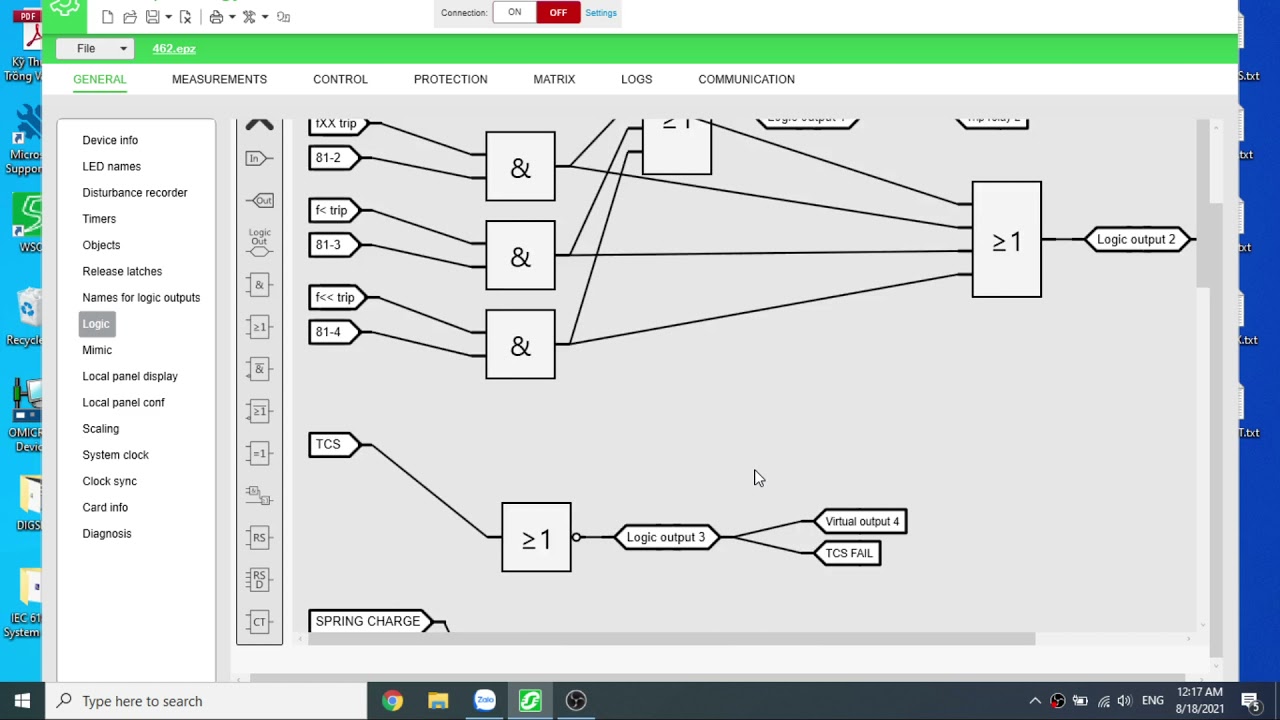The width and height of the screenshot is (1280, 720).
Task: Select the CT counter palette tool
Action: tap(259, 621)
